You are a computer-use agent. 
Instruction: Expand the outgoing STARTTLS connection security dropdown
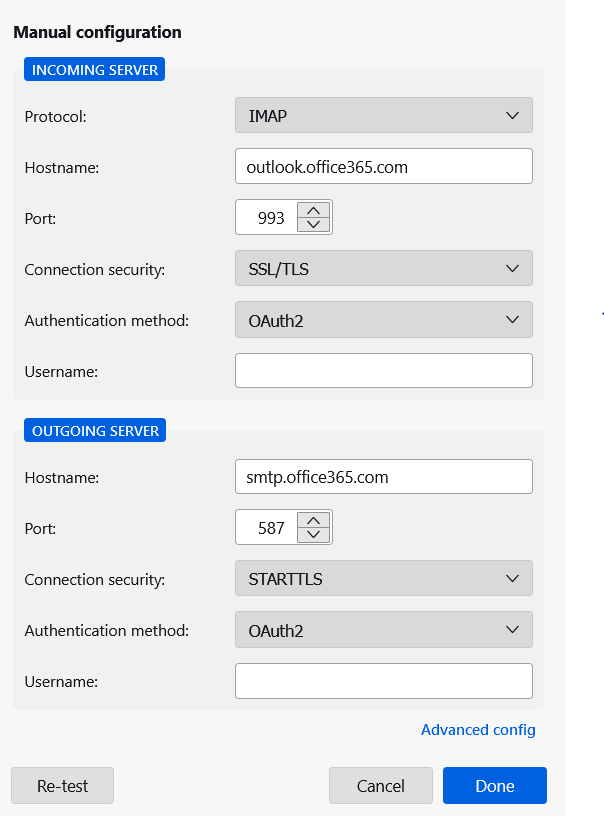click(383, 579)
